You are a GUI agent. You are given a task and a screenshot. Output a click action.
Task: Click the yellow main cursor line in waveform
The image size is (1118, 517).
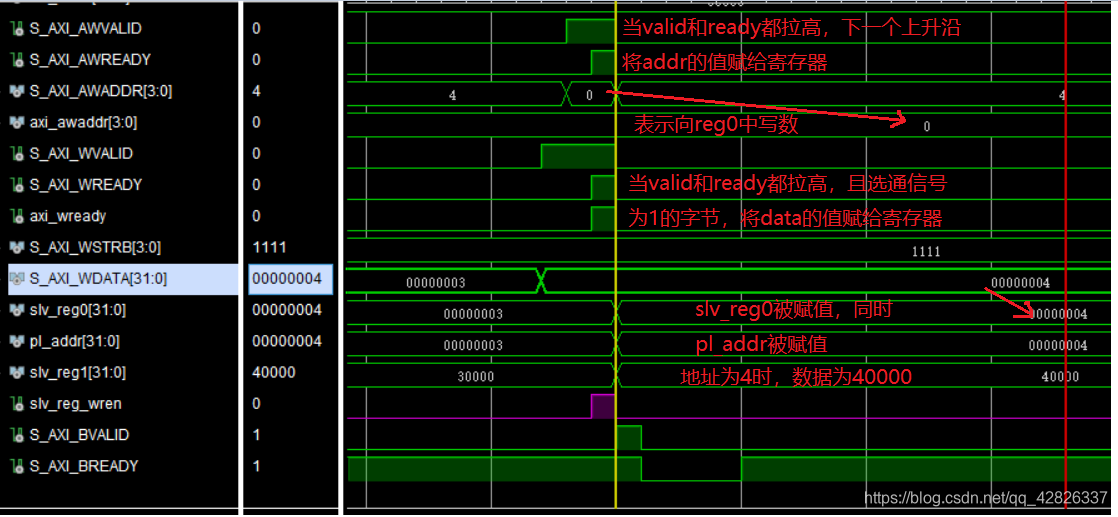coord(615,257)
